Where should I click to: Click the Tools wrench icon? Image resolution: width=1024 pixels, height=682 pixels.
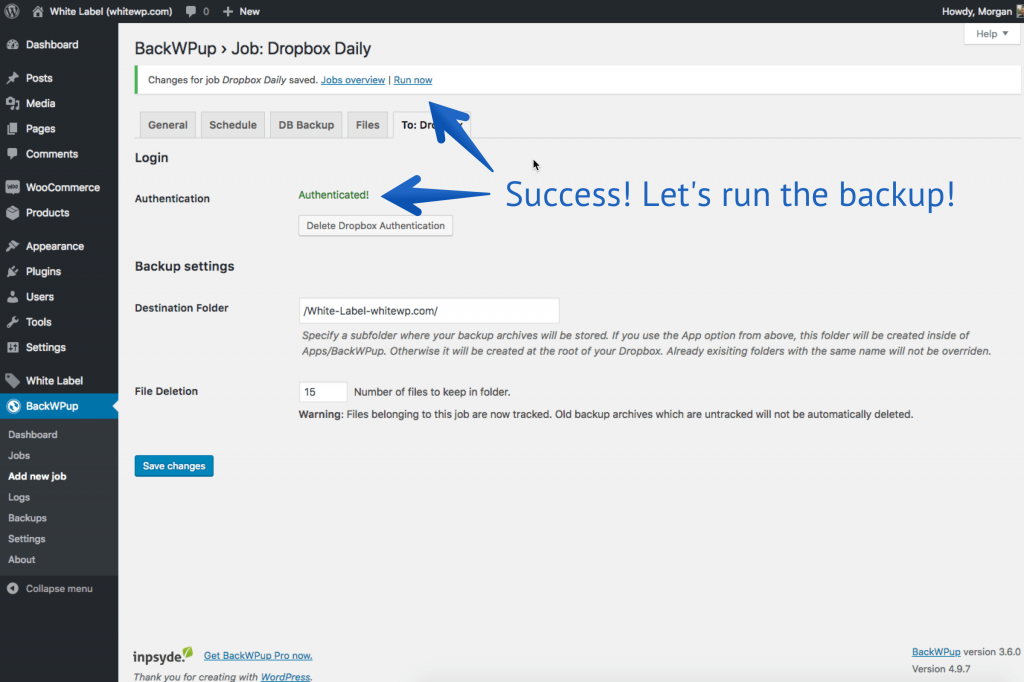12,321
